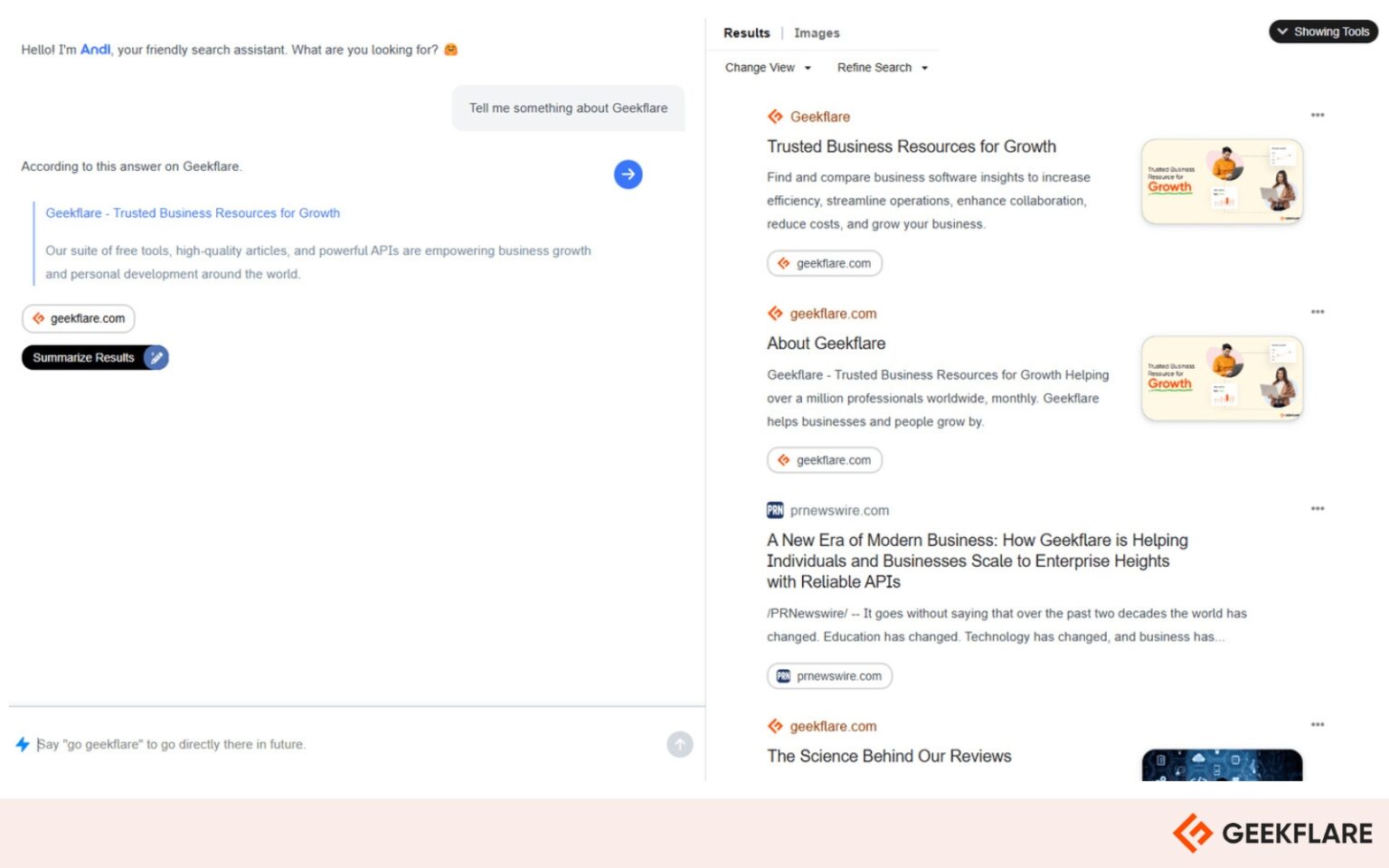
Task: Open the three-dot menu on the first result
Action: (1318, 115)
